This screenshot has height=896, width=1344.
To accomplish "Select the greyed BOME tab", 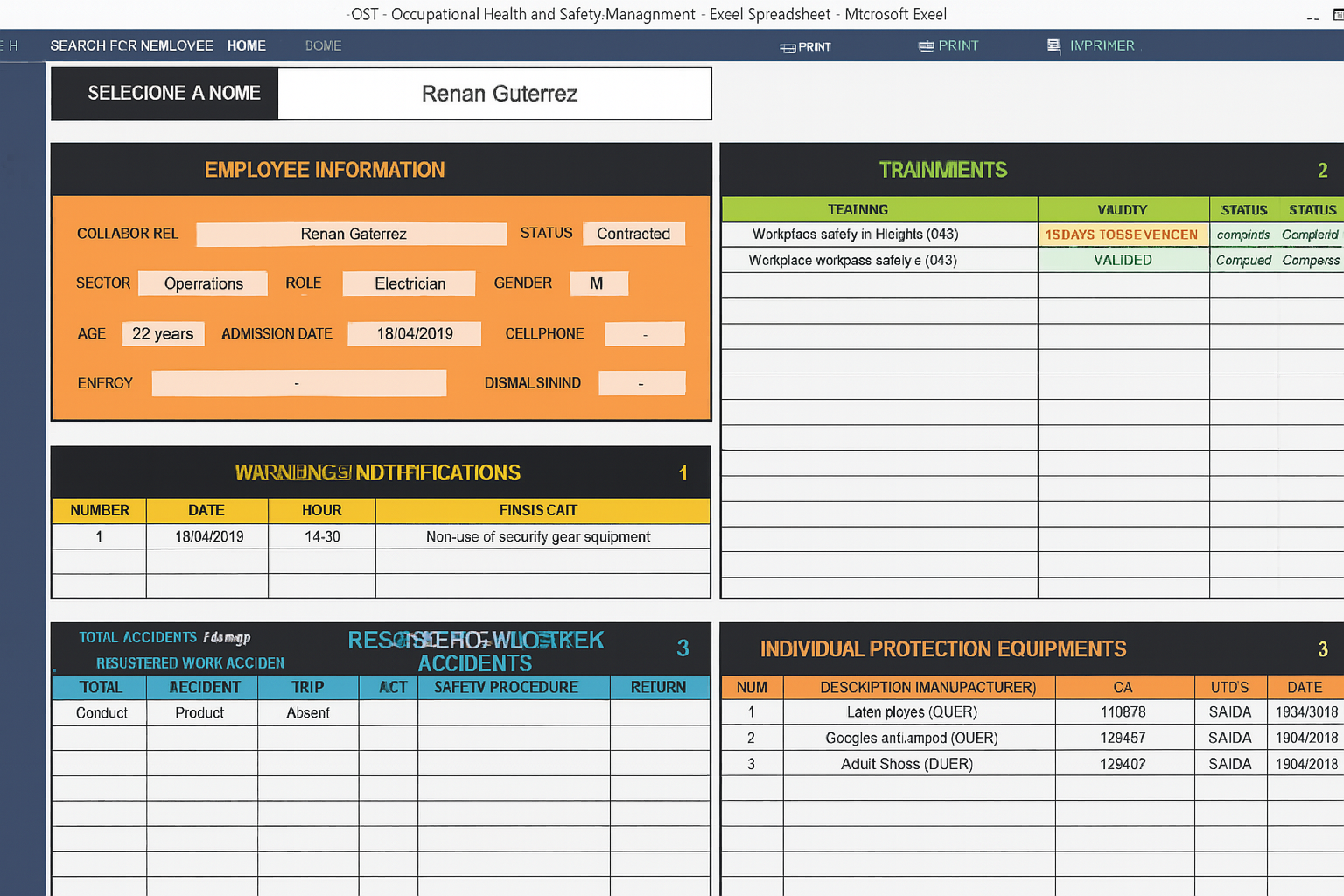I will [323, 45].
